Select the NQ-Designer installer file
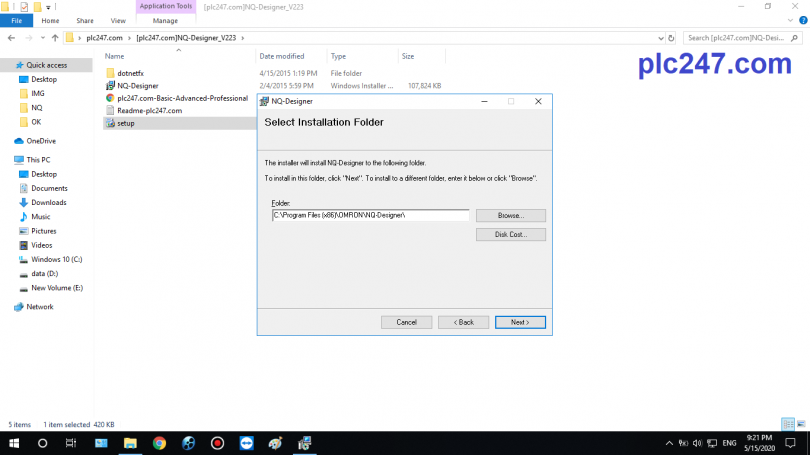810x455 pixels. (137, 85)
